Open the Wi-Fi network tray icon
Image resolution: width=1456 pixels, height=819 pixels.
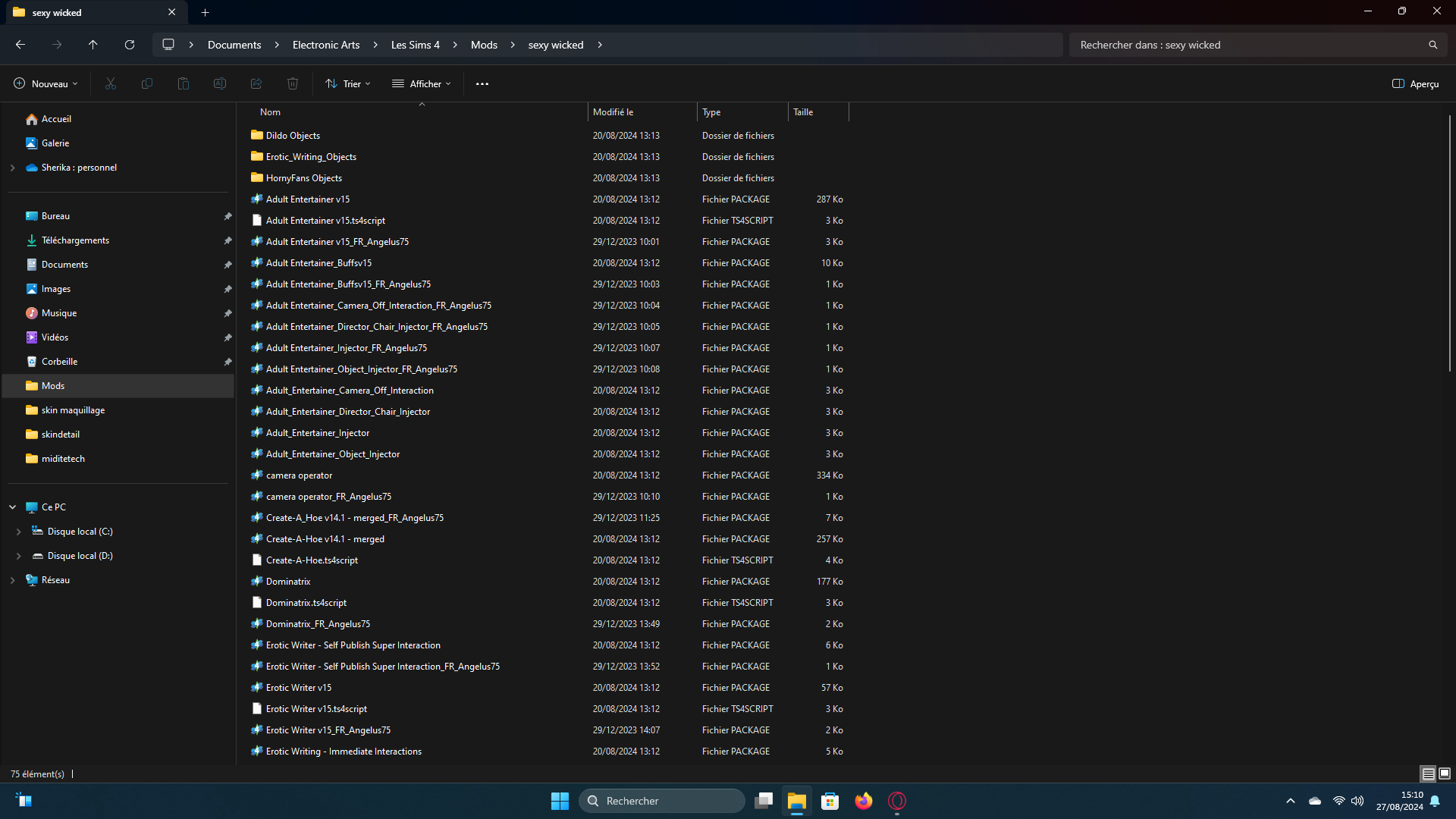(1339, 801)
